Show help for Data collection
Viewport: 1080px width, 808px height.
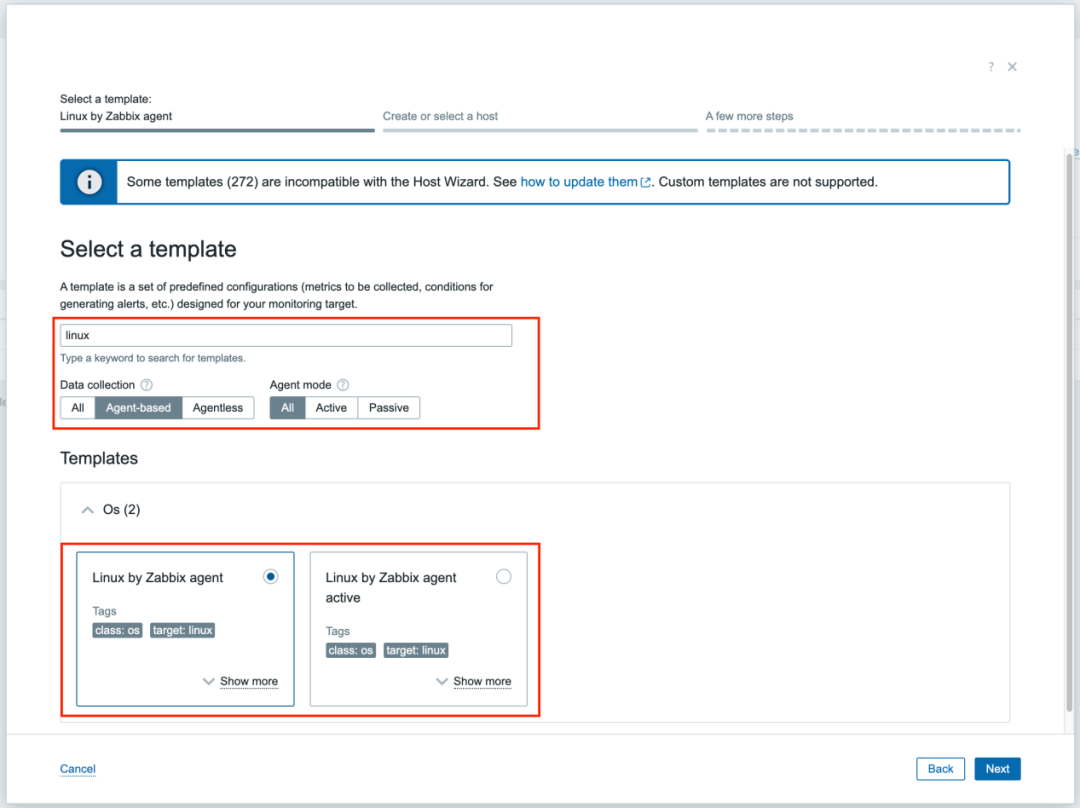(x=147, y=385)
